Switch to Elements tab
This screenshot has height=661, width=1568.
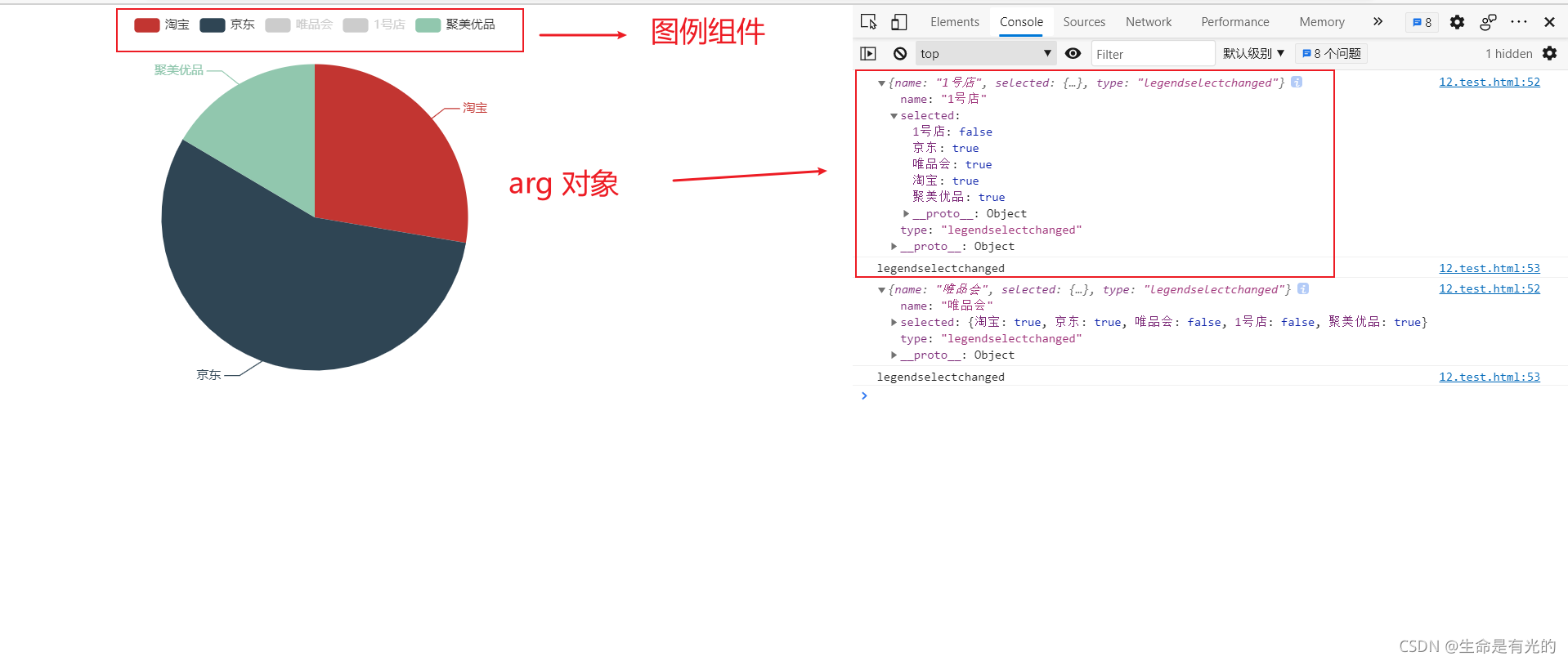click(954, 22)
